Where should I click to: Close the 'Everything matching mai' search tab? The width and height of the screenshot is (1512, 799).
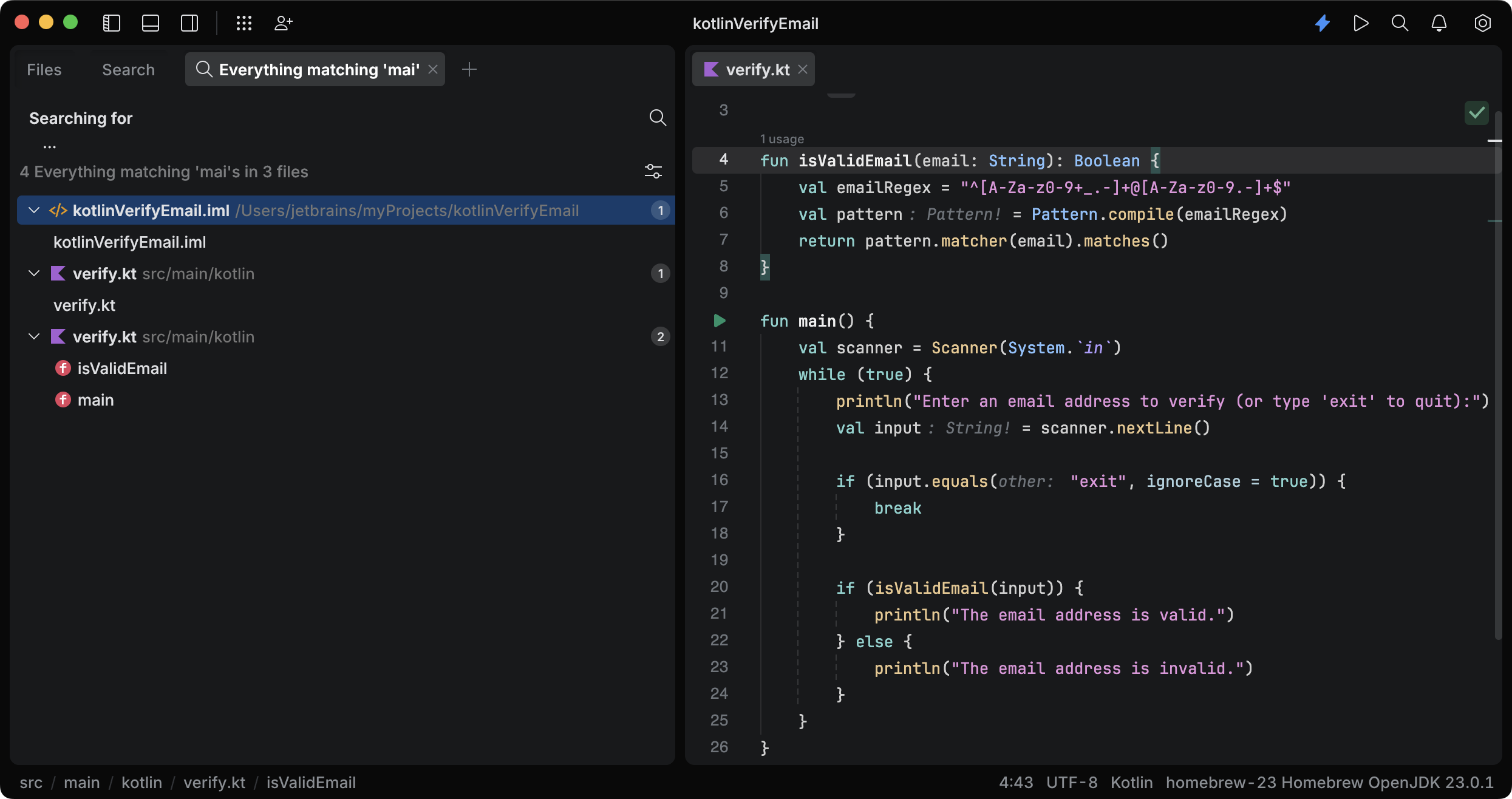pos(432,69)
